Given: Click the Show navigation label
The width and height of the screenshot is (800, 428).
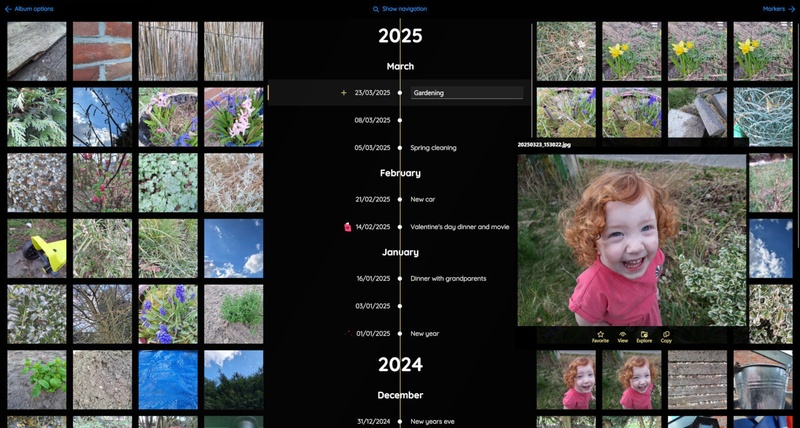Looking at the screenshot, I should (x=405, y=9).
